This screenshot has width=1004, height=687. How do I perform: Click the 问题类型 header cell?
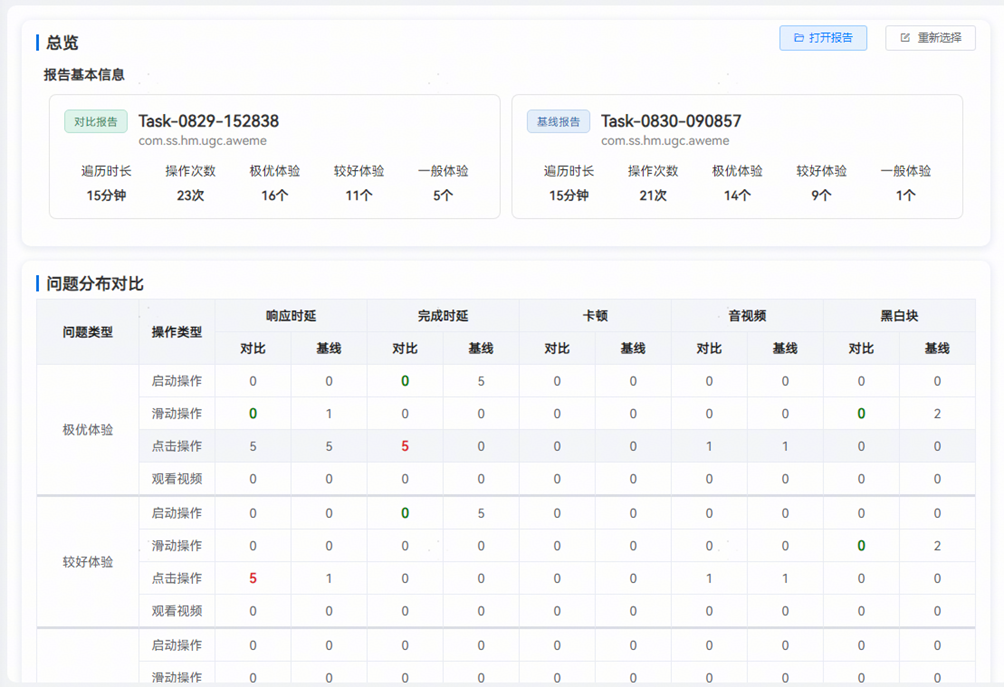pyautogui.click(x=88, y=332)
